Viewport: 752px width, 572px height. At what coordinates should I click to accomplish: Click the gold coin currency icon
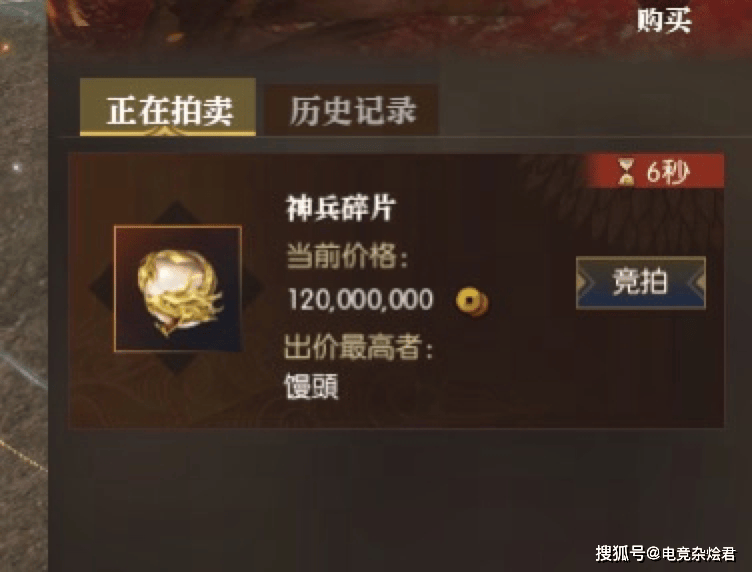(472, 302)
